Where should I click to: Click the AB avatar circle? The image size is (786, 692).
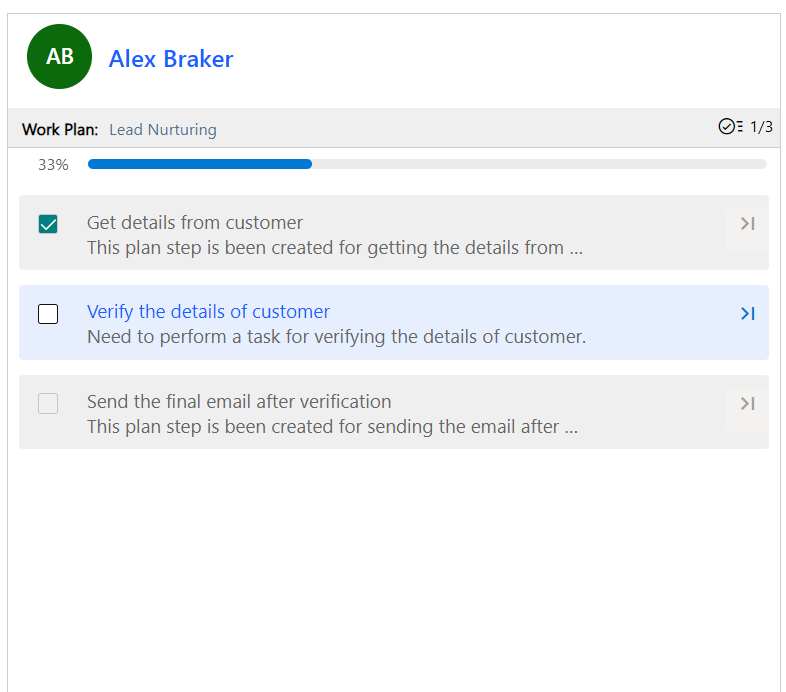tap(60, 57)
